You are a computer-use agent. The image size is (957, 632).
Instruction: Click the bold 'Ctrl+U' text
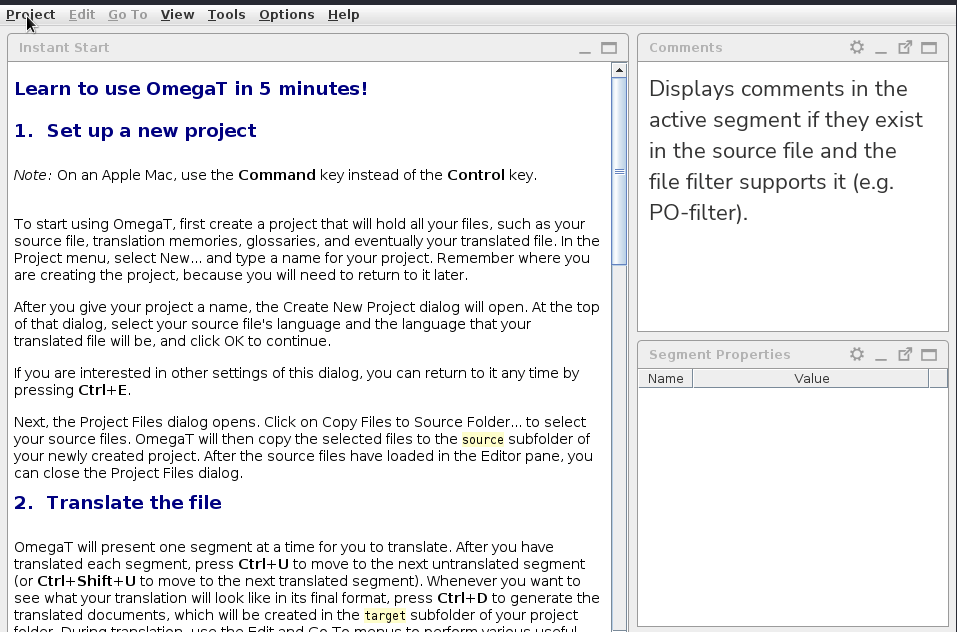pyautogui.click(x=263, y=564)
